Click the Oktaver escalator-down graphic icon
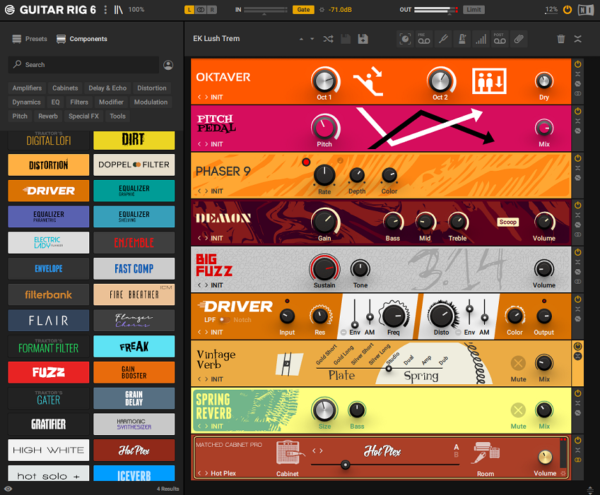 coord(368,81)
